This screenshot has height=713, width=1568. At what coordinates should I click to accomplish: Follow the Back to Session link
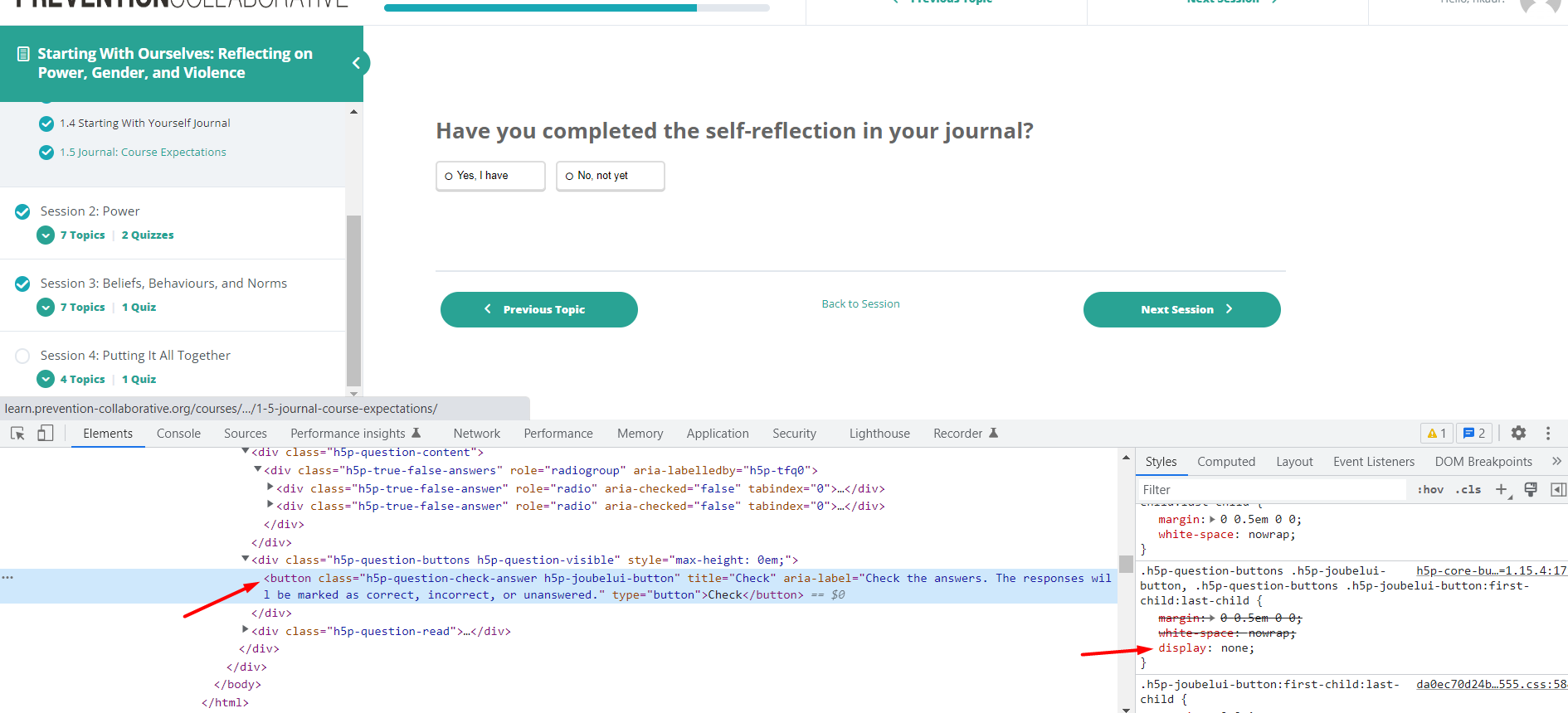pos(860,304)
